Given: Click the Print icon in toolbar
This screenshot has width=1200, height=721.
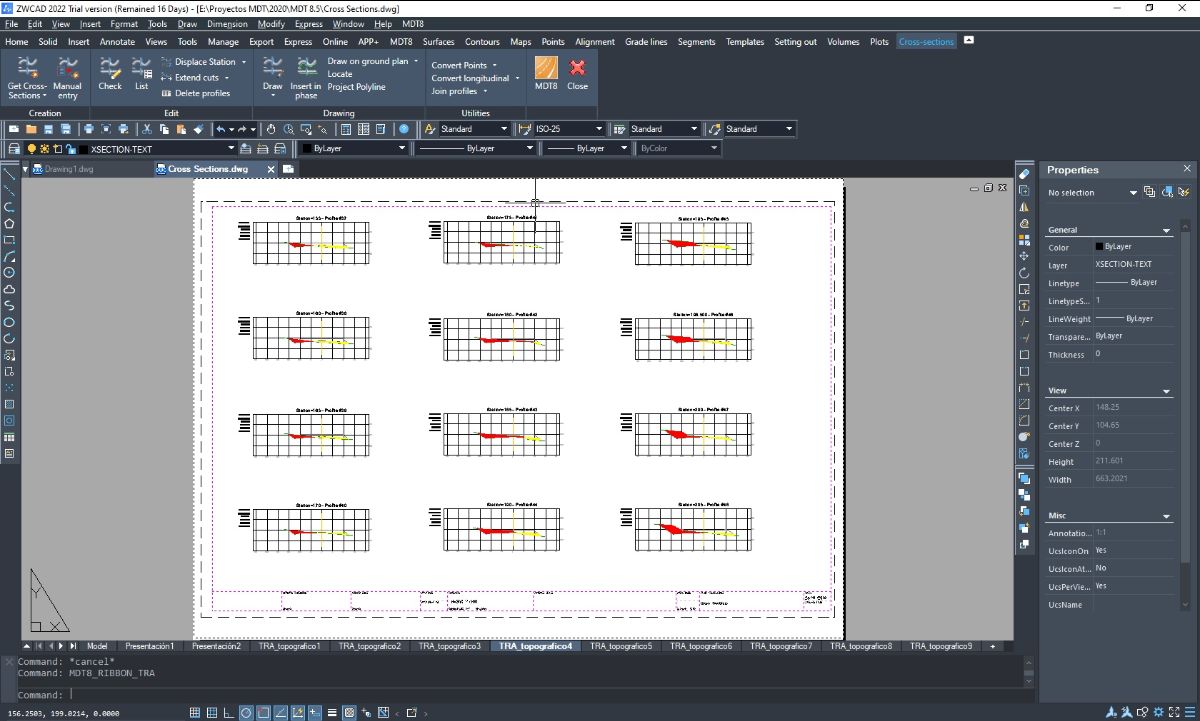Looking at the screenshot, I should [88, 129].
